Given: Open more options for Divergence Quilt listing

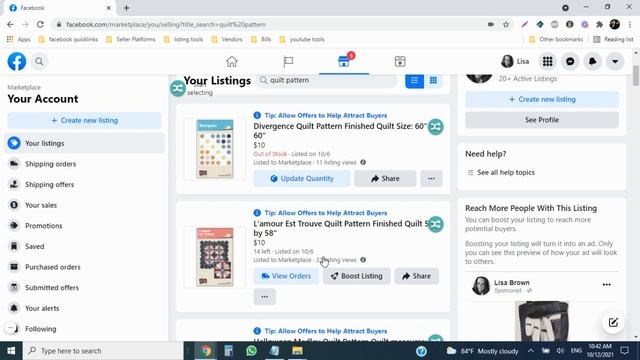Looking at the screenshot, I should (x=431, y=178).
